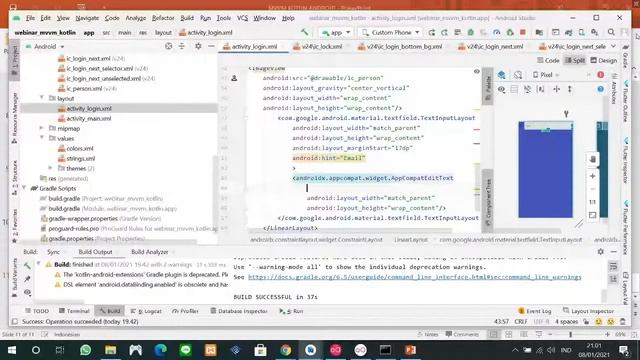The height and width of the screenshot is (360, 640).
Task: Click the Design Surface layers icon
Action: coord(501,75)
